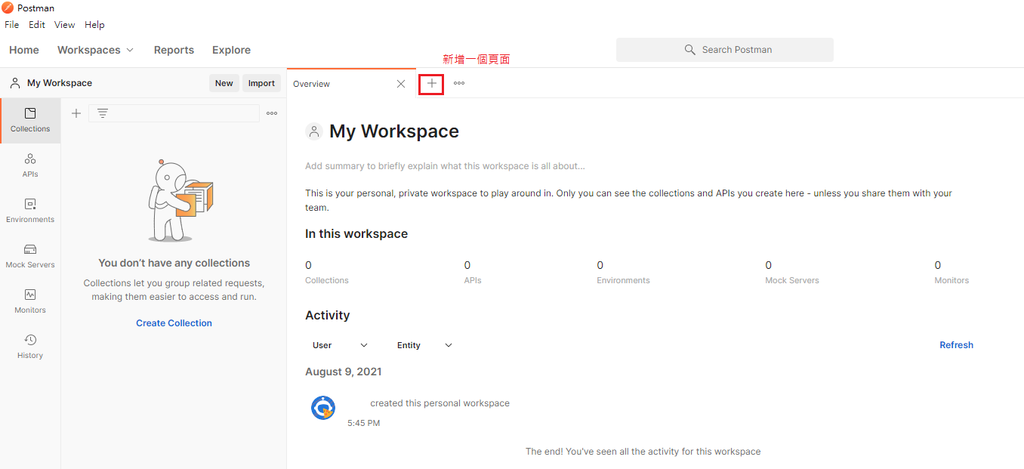Open the Entity filter dropdown

point(424,345)
